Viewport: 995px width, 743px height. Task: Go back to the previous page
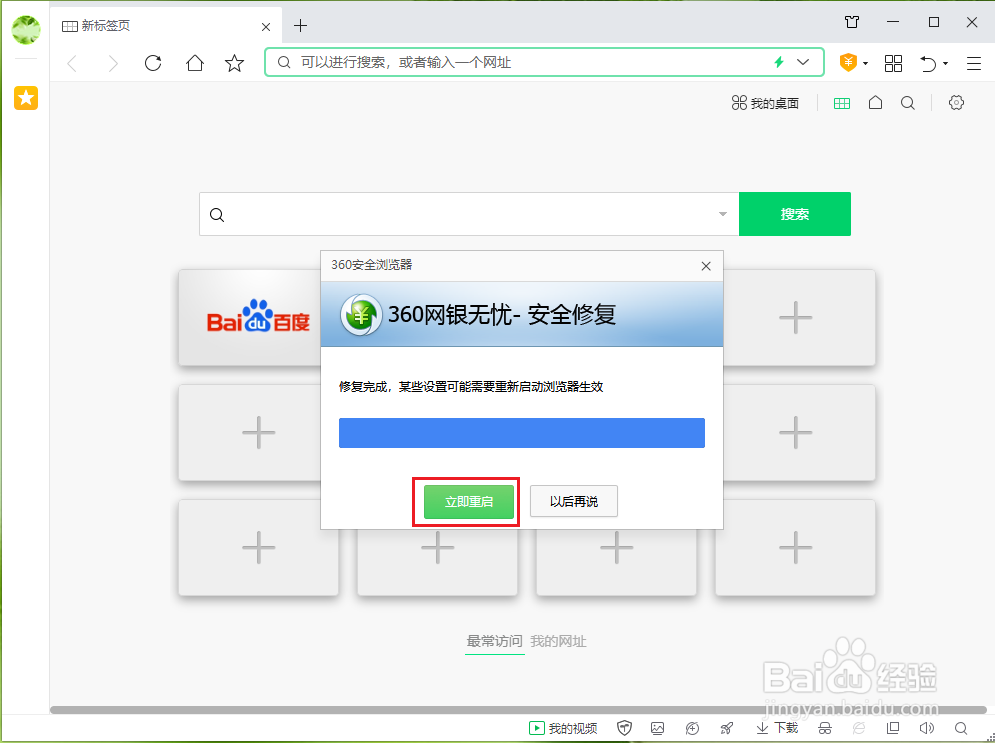pyautogui.click(x=72, y=63)
